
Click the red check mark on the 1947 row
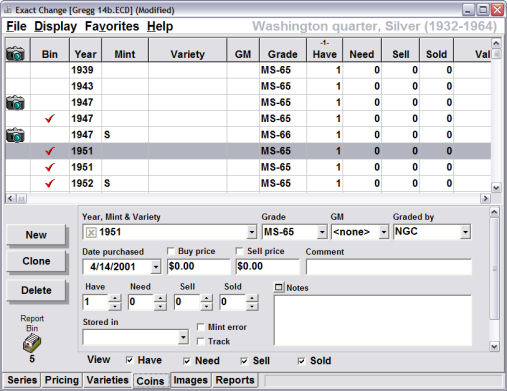(50, 118)
